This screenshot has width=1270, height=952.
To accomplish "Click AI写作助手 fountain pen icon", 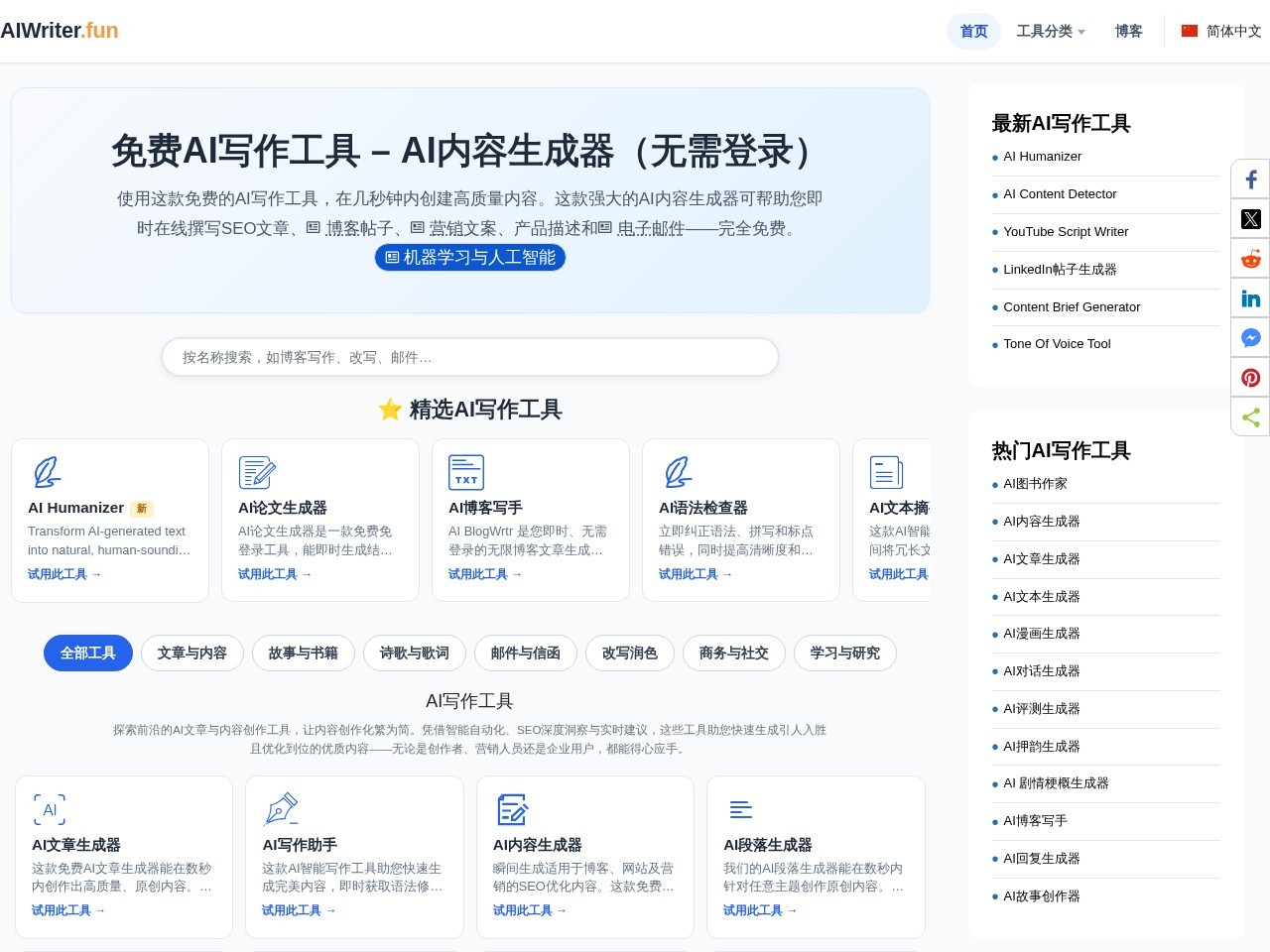I will [281, 809].
